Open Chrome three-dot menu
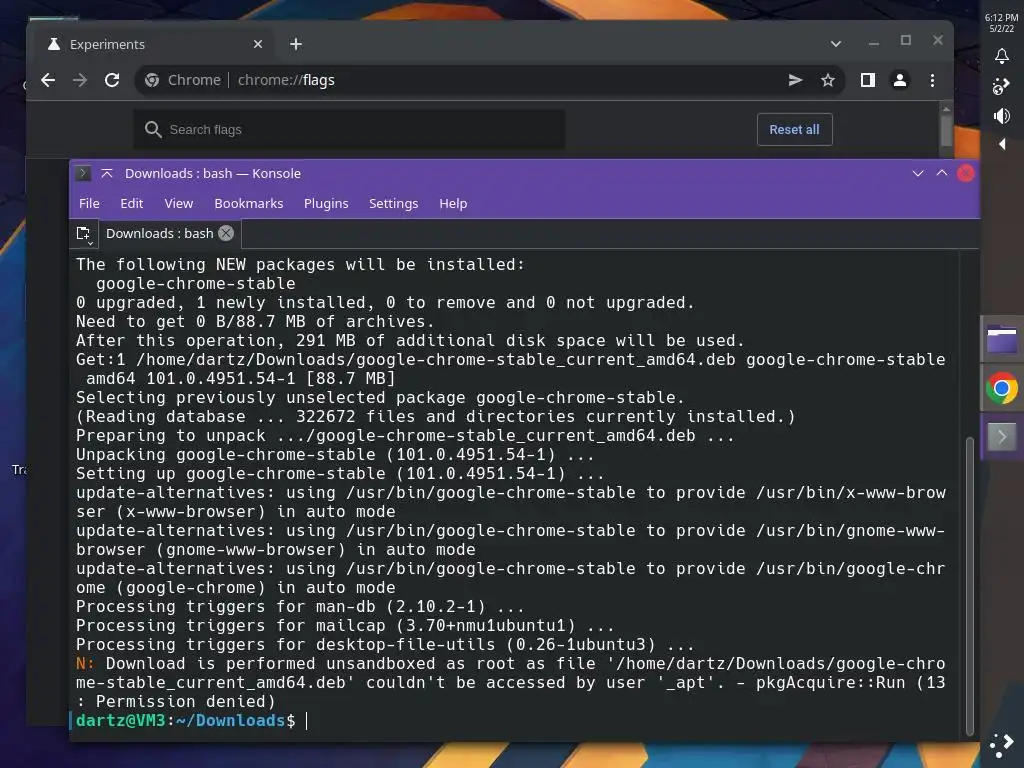This screenshot has width=1024, height=768. 933,80
